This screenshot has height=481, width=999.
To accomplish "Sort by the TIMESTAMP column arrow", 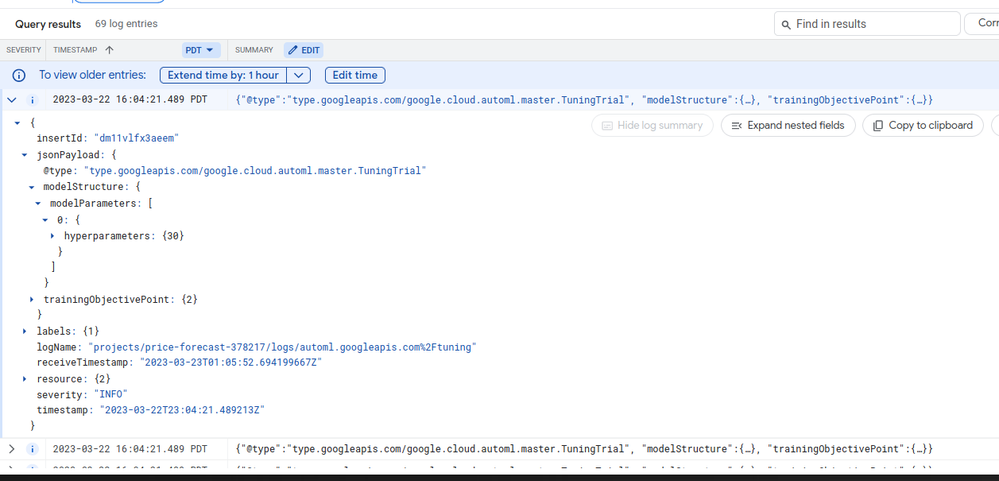I will tap(109, 50).
